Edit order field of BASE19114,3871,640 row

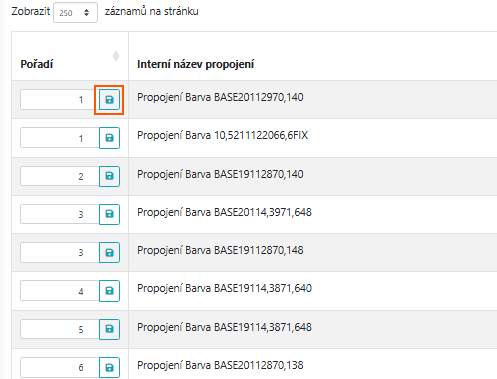pos(60,291)
